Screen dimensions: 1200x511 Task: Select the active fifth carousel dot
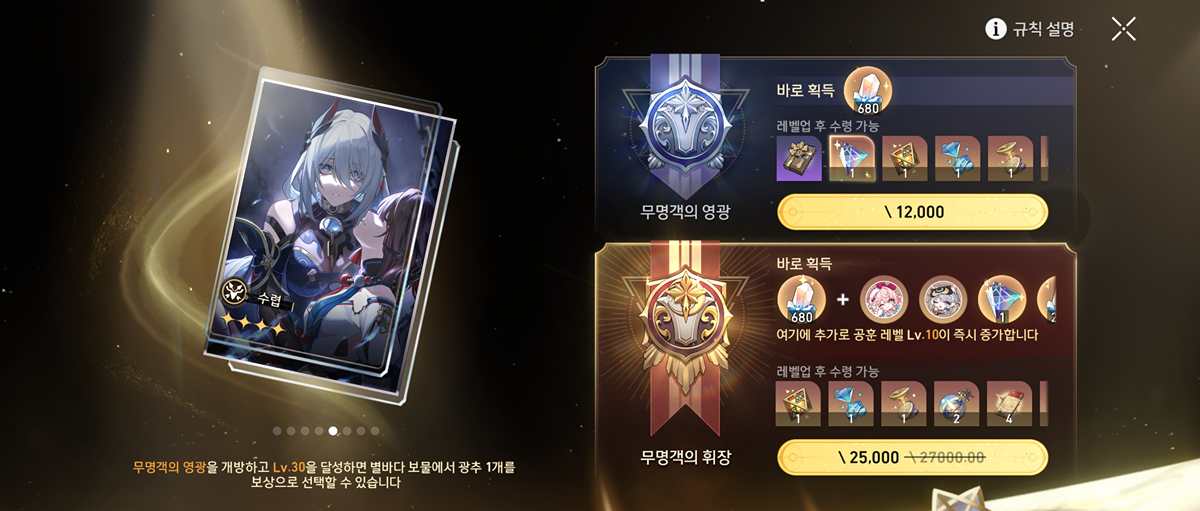pos(333,431)
